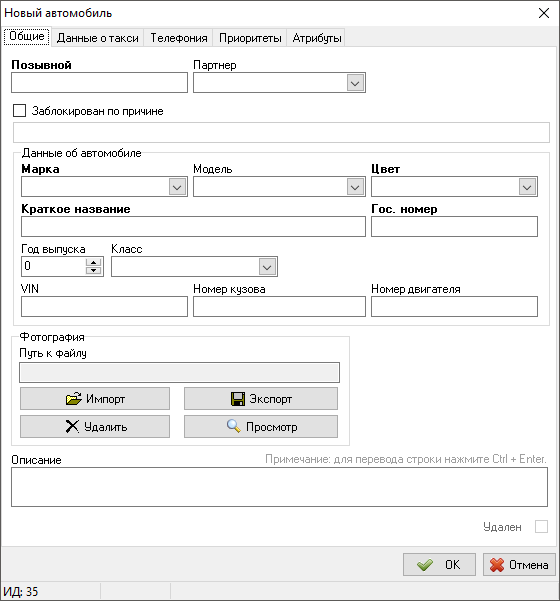This screenshot has width=560, height=601.
Task: Toggle the Удален checkbox
Action: pos(541,527)
